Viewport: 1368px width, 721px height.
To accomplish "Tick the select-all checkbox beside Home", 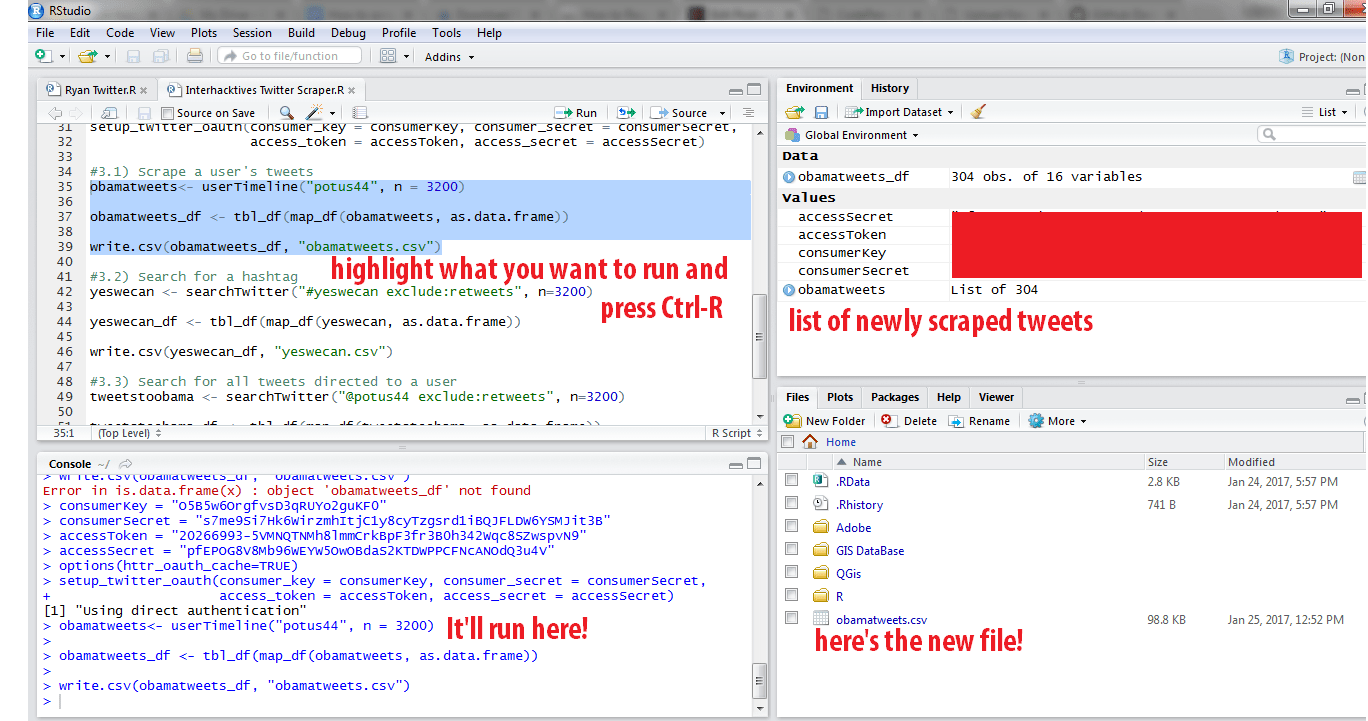I will tap(788, 442).
